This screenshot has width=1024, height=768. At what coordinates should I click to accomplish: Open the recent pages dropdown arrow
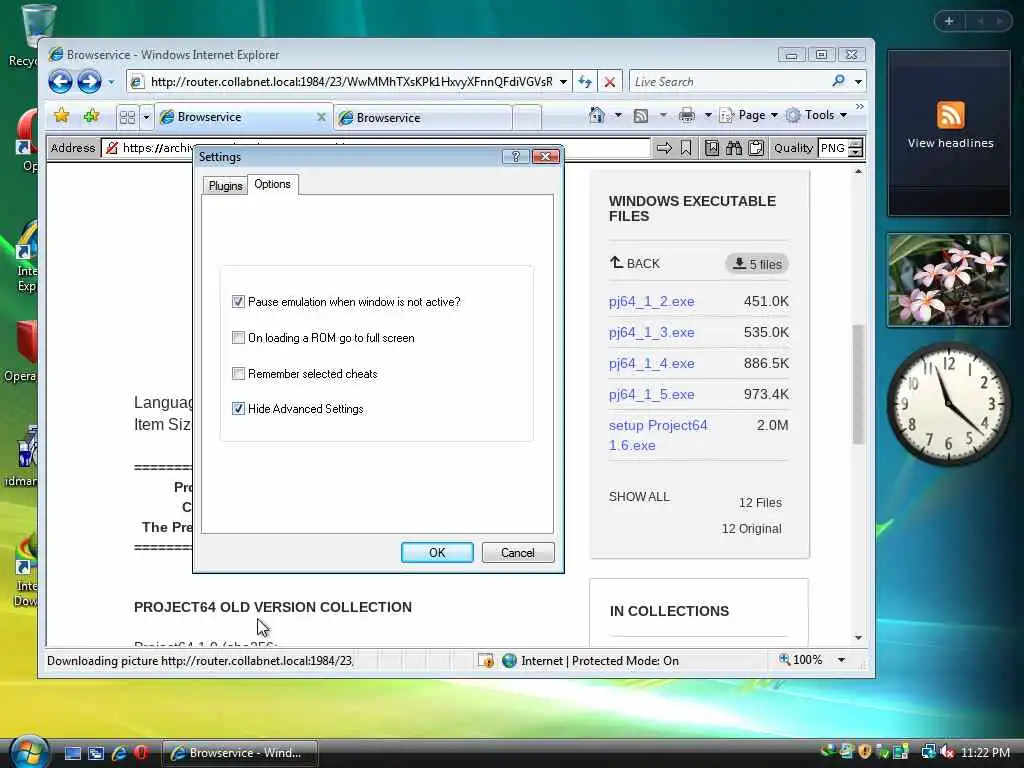tap(111, 82)
